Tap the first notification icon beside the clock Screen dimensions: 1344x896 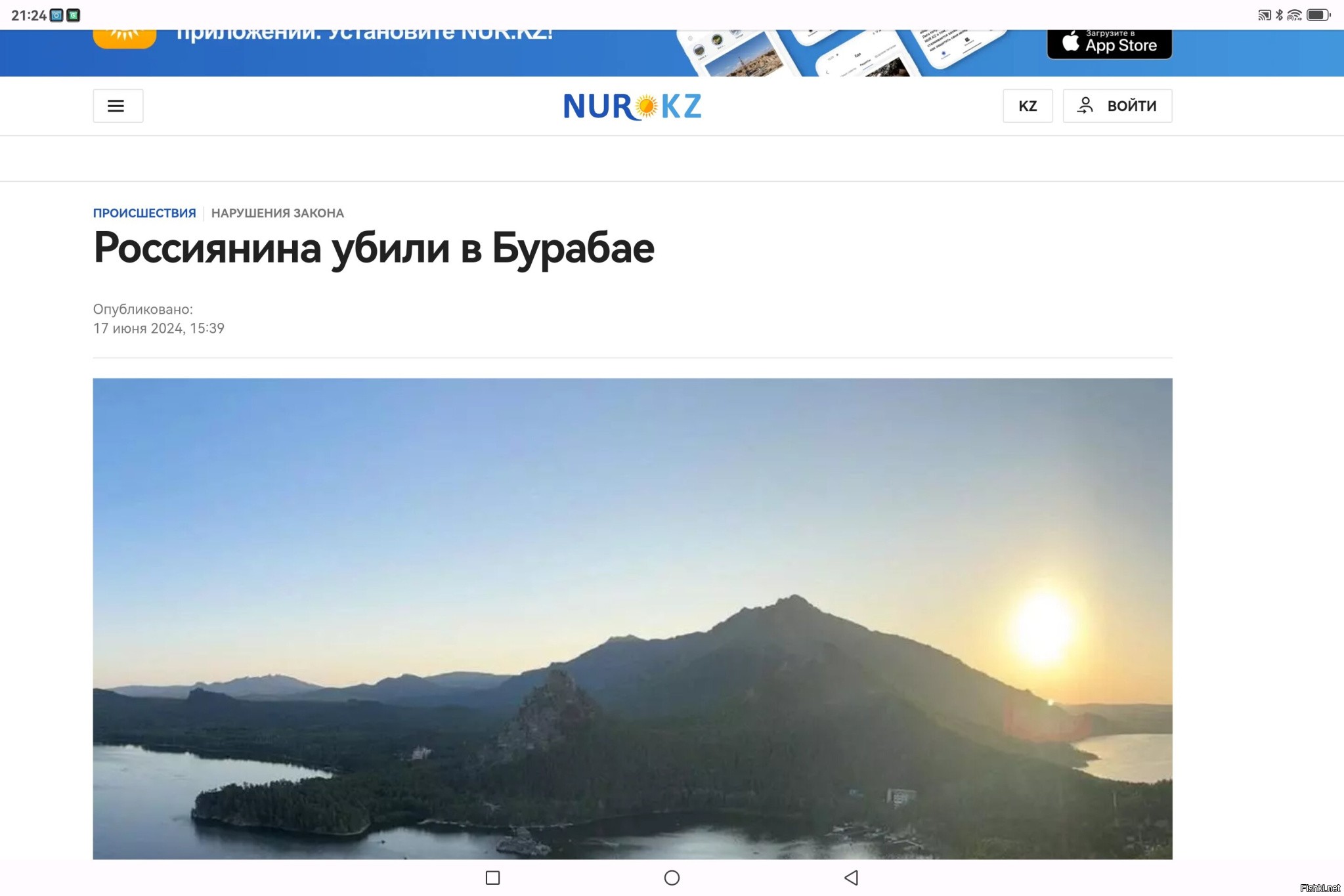click(x=56, y=15)
